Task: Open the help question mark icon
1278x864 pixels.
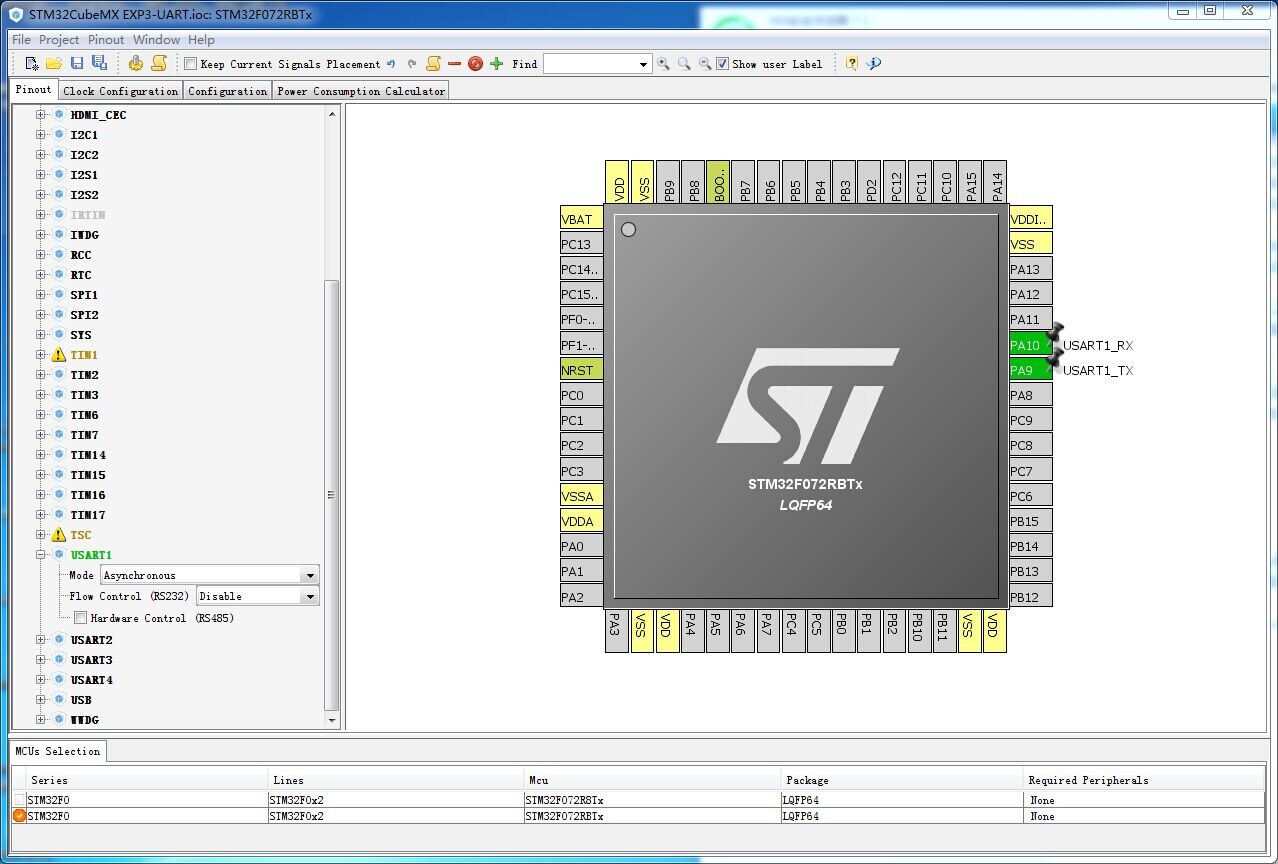Action: click(851, 64)
